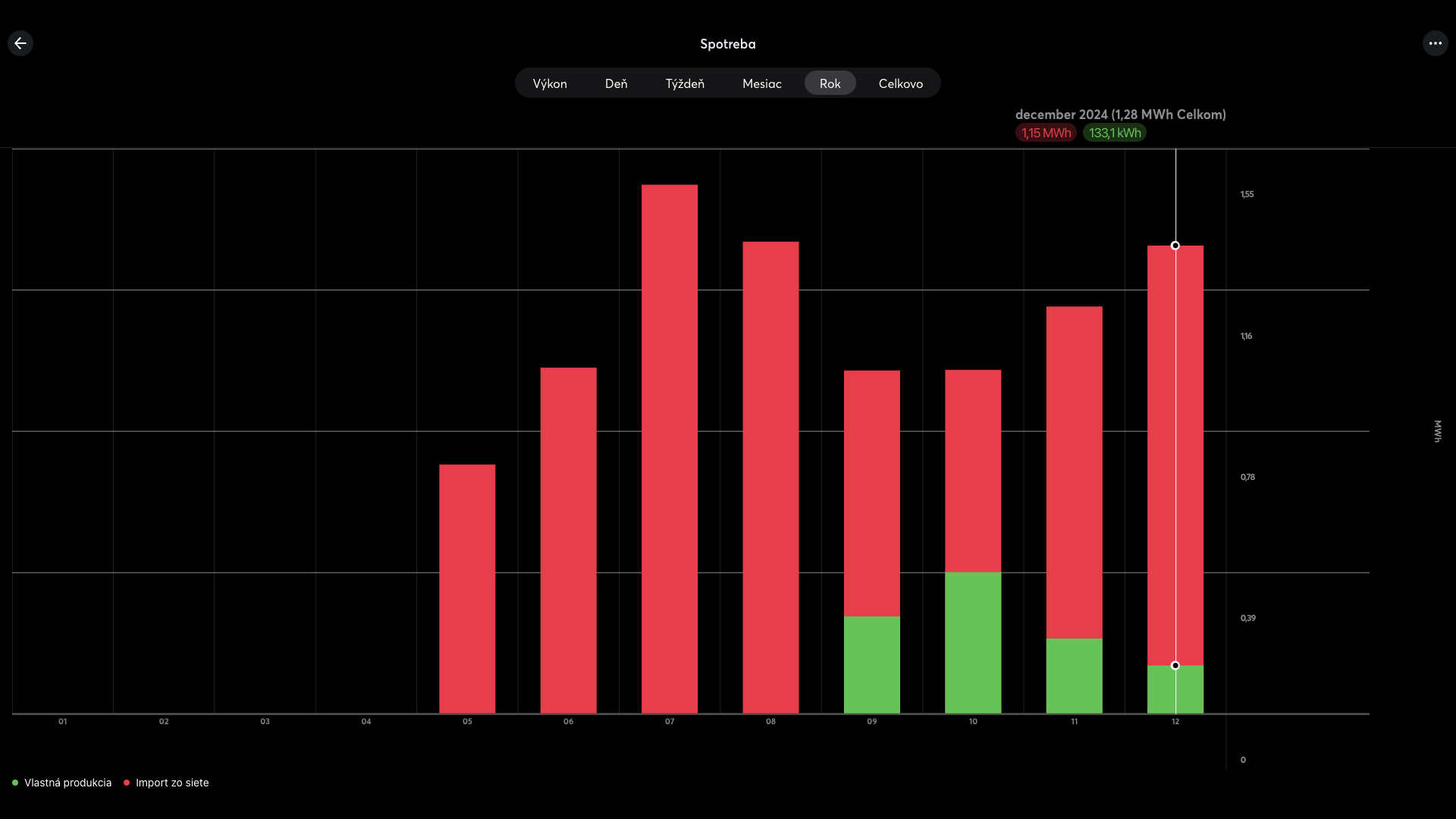The width and height of the screenshot is (1456, 819).
Task: Switch to the Výkon tab
Action: (x=550, y=83)
